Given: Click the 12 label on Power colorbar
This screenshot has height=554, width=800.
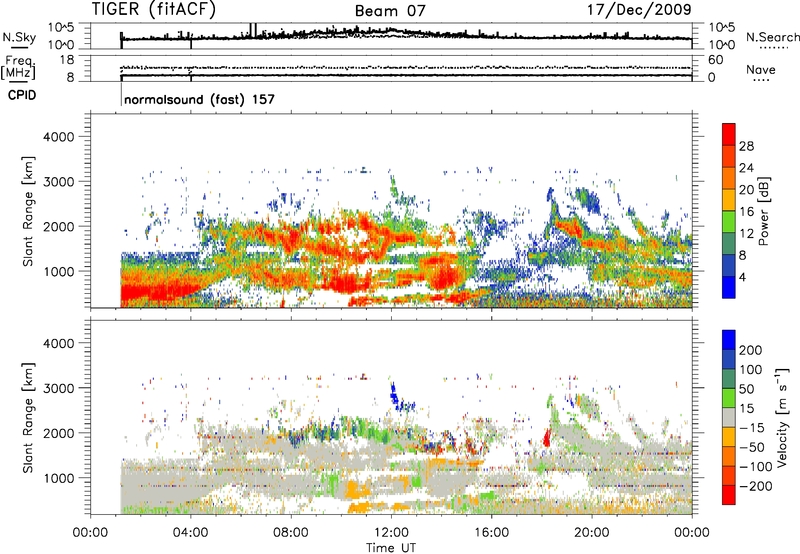Looking at the screenshot, I should coord(746,233).
